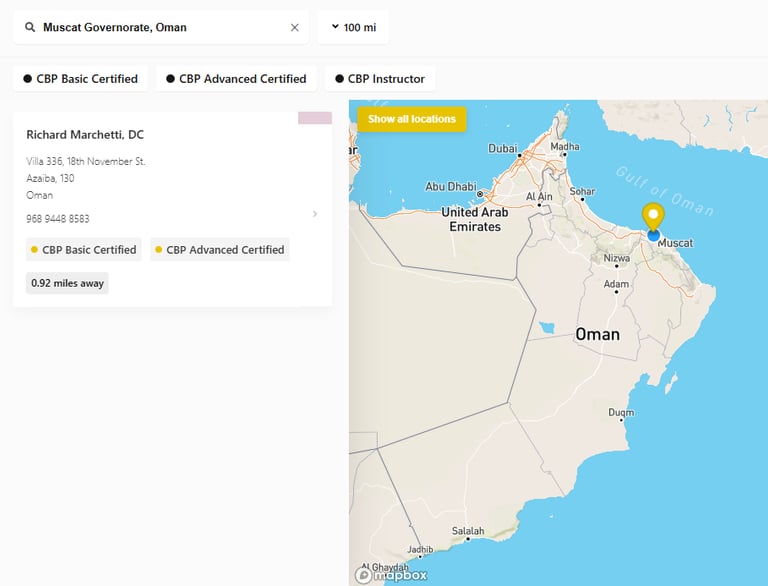
Task: Click the Show all locations button
Action: click(412, 119)
